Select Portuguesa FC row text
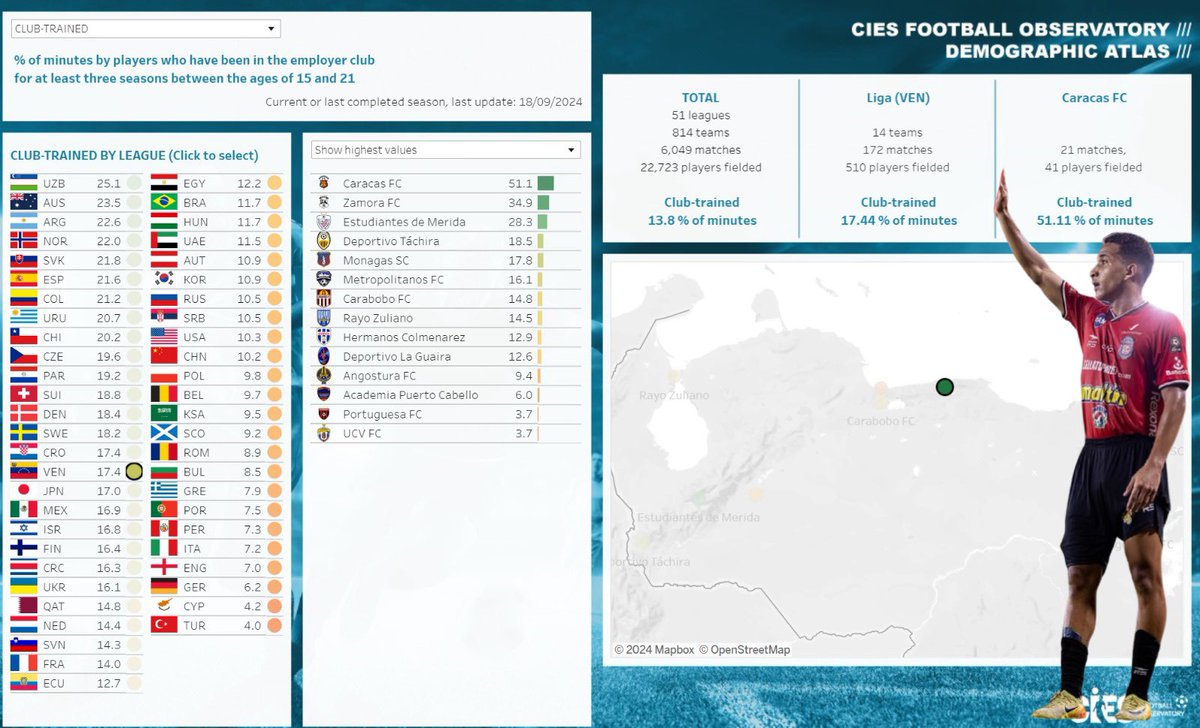Image resolution: width=1200 pixels, height=728 pixels. coord(382,414)
